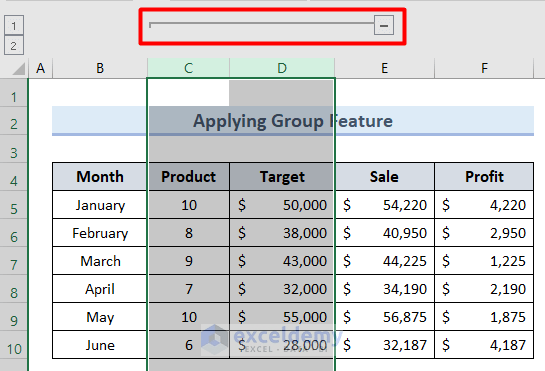This screenshot has width=545, height=371.
Task: Select column F header
Action: pyautogui.click(x=484, y=68)
